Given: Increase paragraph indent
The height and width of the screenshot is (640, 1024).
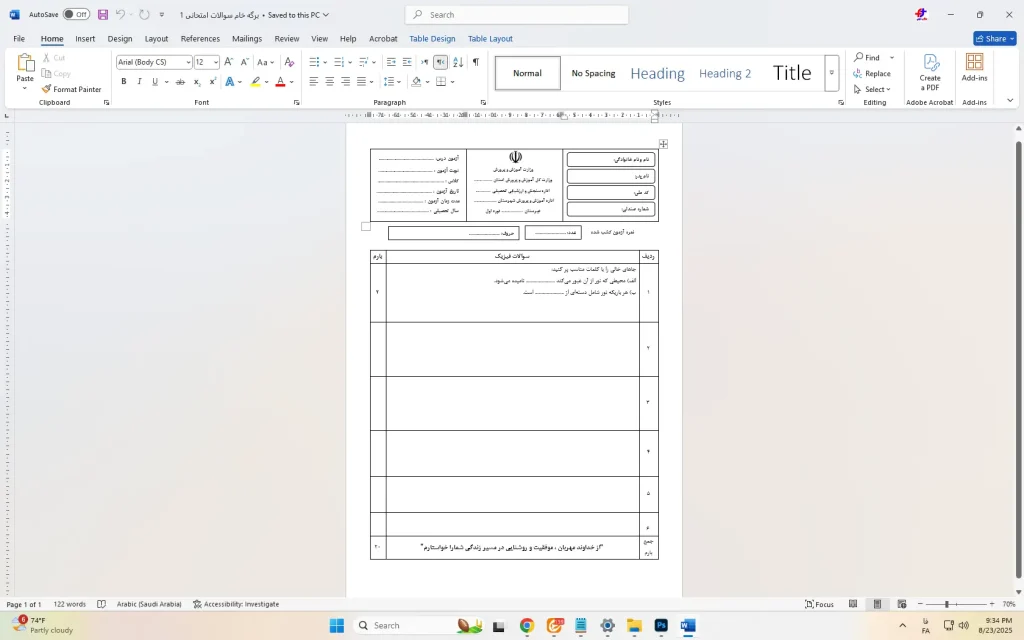Looking at the screenshot, I should [407, 62].
